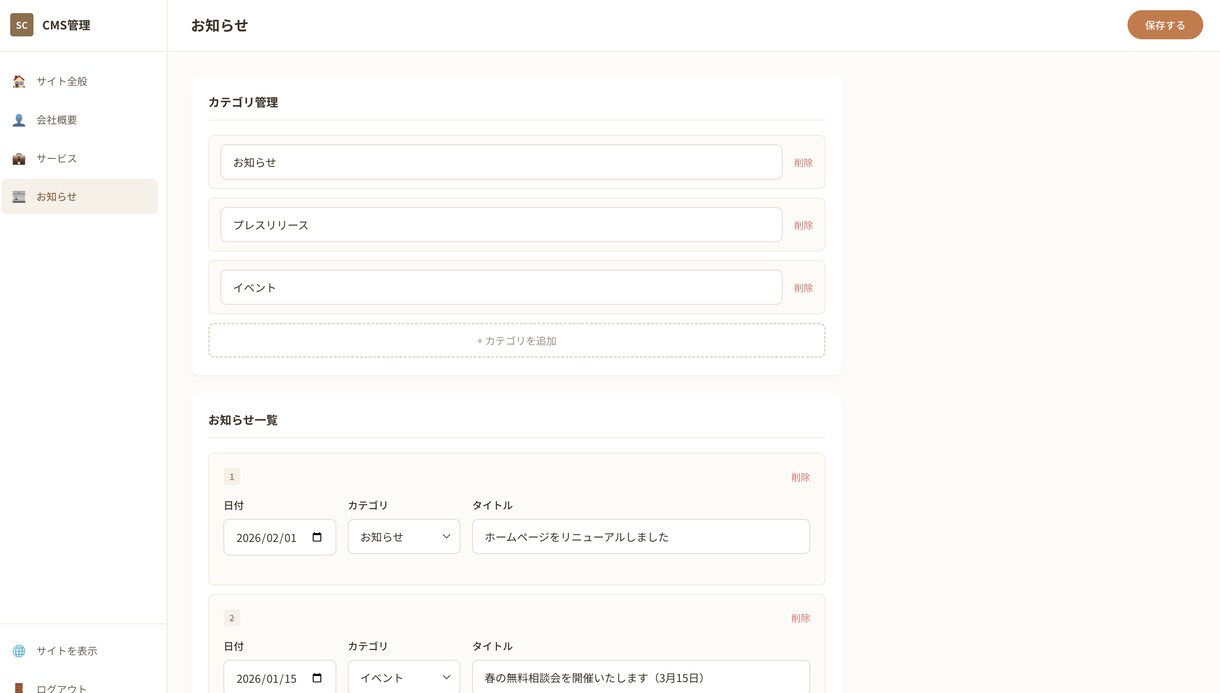This screenshot has height=693, width=1220.
Task: Open calendar picker for 2026/01/15 date
Action: [x=317, y=678]
